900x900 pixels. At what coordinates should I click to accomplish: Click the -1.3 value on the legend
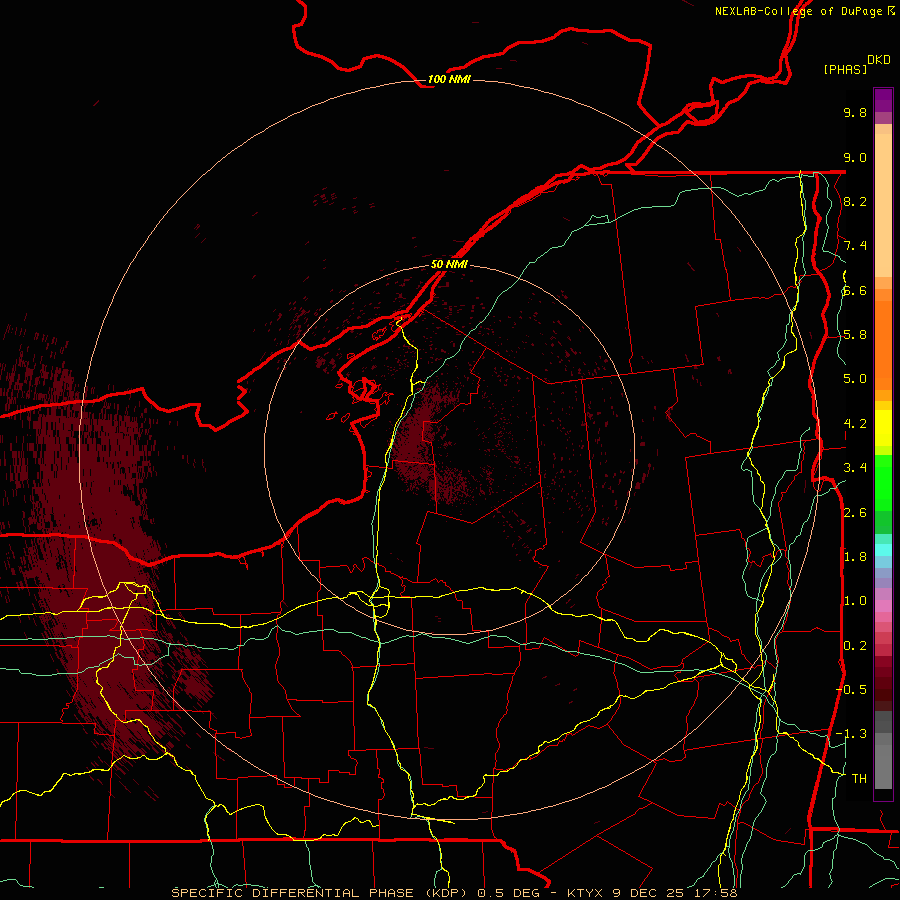pos(851,734)
